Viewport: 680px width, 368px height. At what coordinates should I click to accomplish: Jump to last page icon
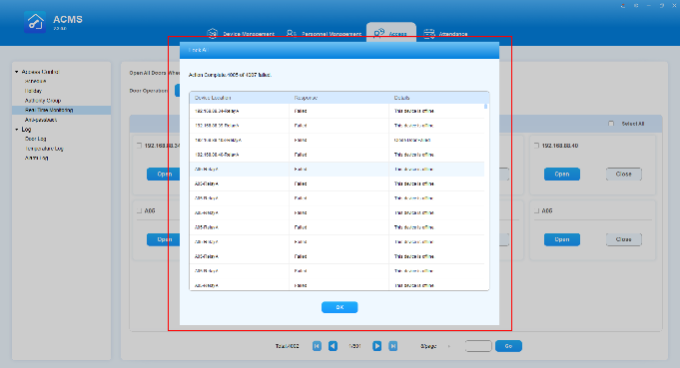(393, 346)
